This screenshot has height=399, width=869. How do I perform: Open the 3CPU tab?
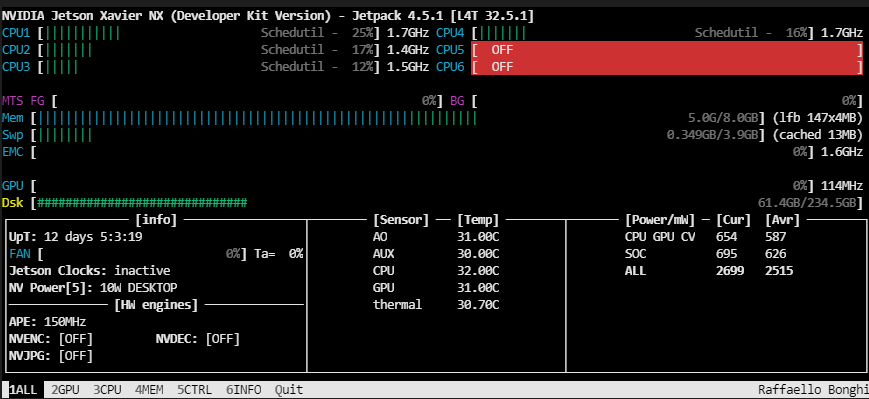(x=108, y=390)
